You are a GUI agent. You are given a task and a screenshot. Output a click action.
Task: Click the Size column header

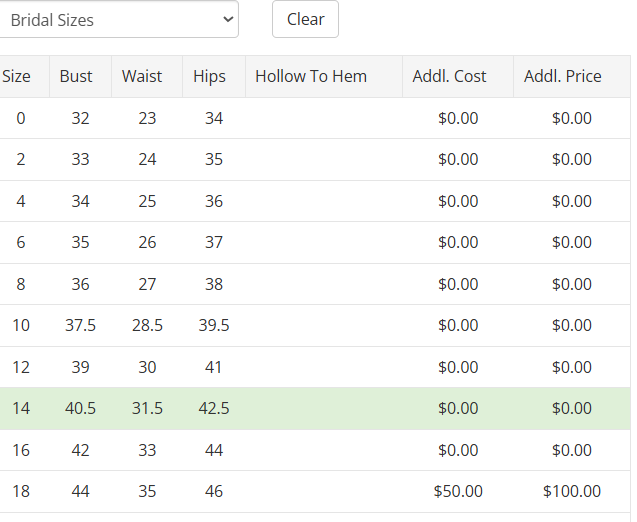17,76
